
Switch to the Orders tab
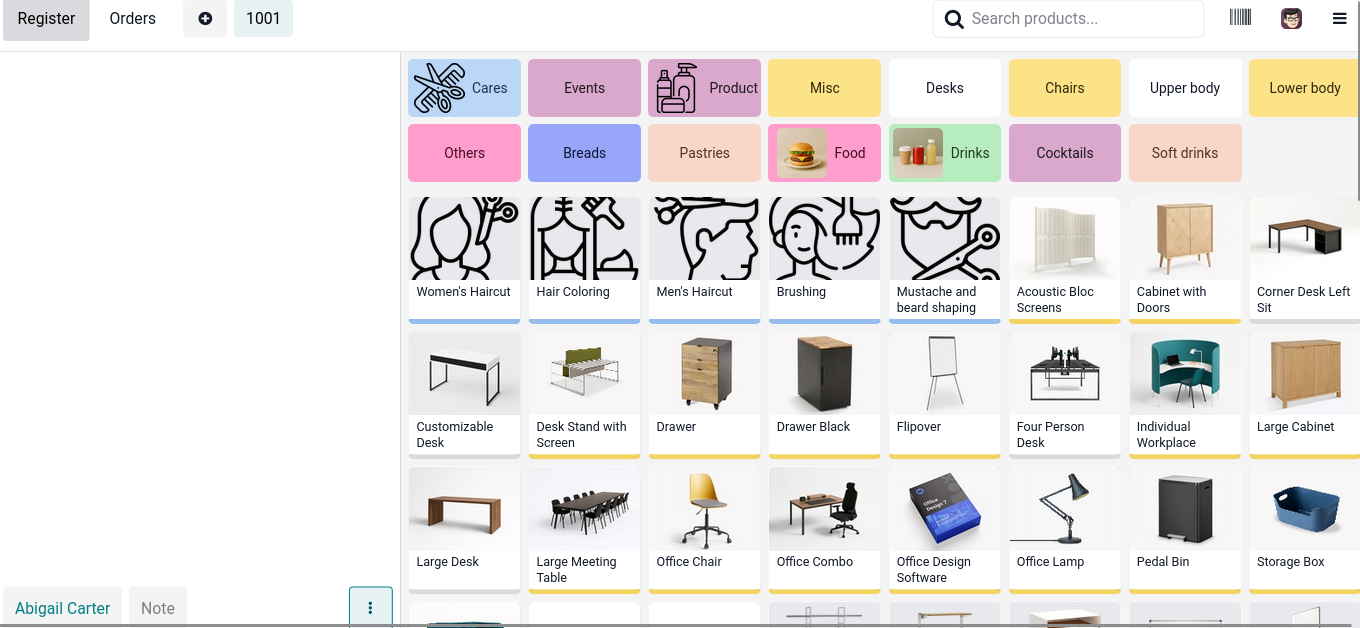click(x=133, y=18)
